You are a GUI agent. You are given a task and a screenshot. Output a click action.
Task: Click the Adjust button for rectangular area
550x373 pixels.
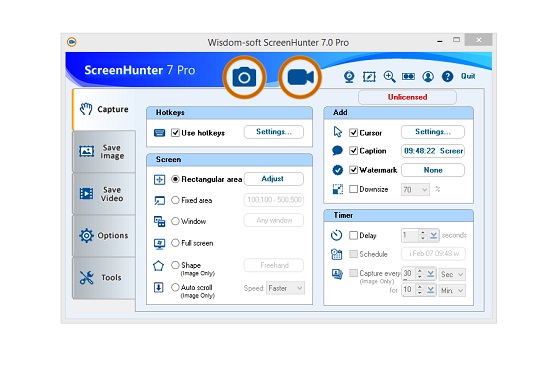click(x=274, y=179)
